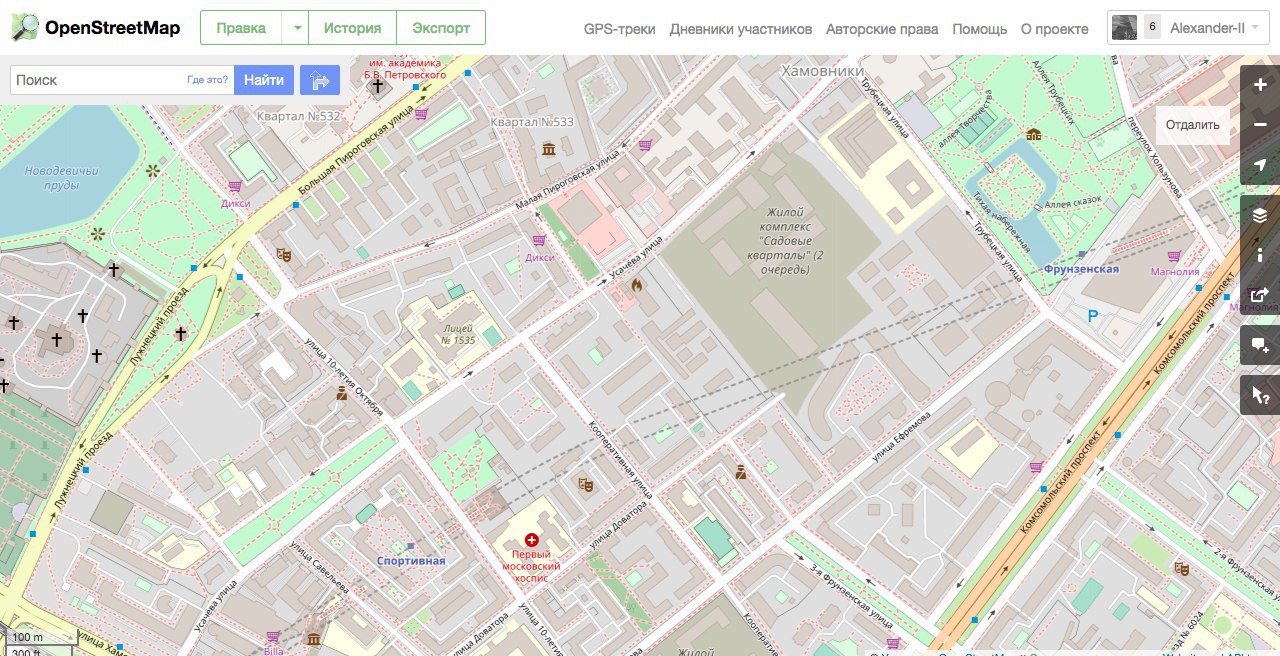Open Авторские права page
Viewport: 1280px width, 656px height.
[882, 29]
